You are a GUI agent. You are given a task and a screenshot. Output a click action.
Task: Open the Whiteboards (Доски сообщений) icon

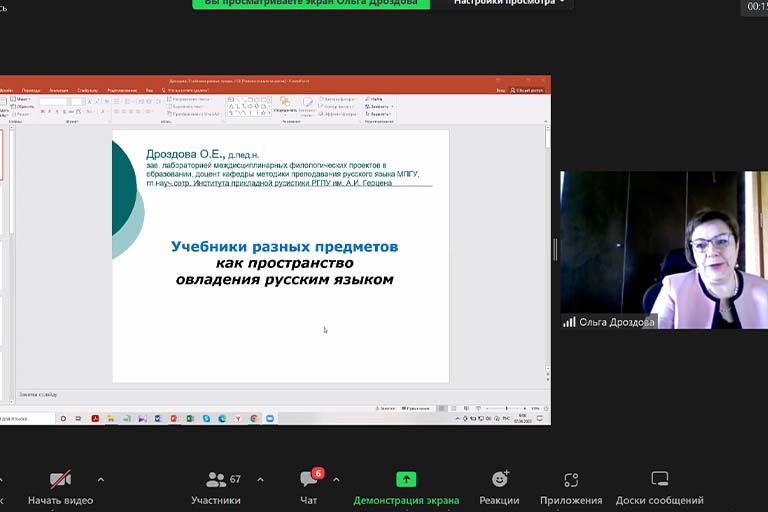659,480
